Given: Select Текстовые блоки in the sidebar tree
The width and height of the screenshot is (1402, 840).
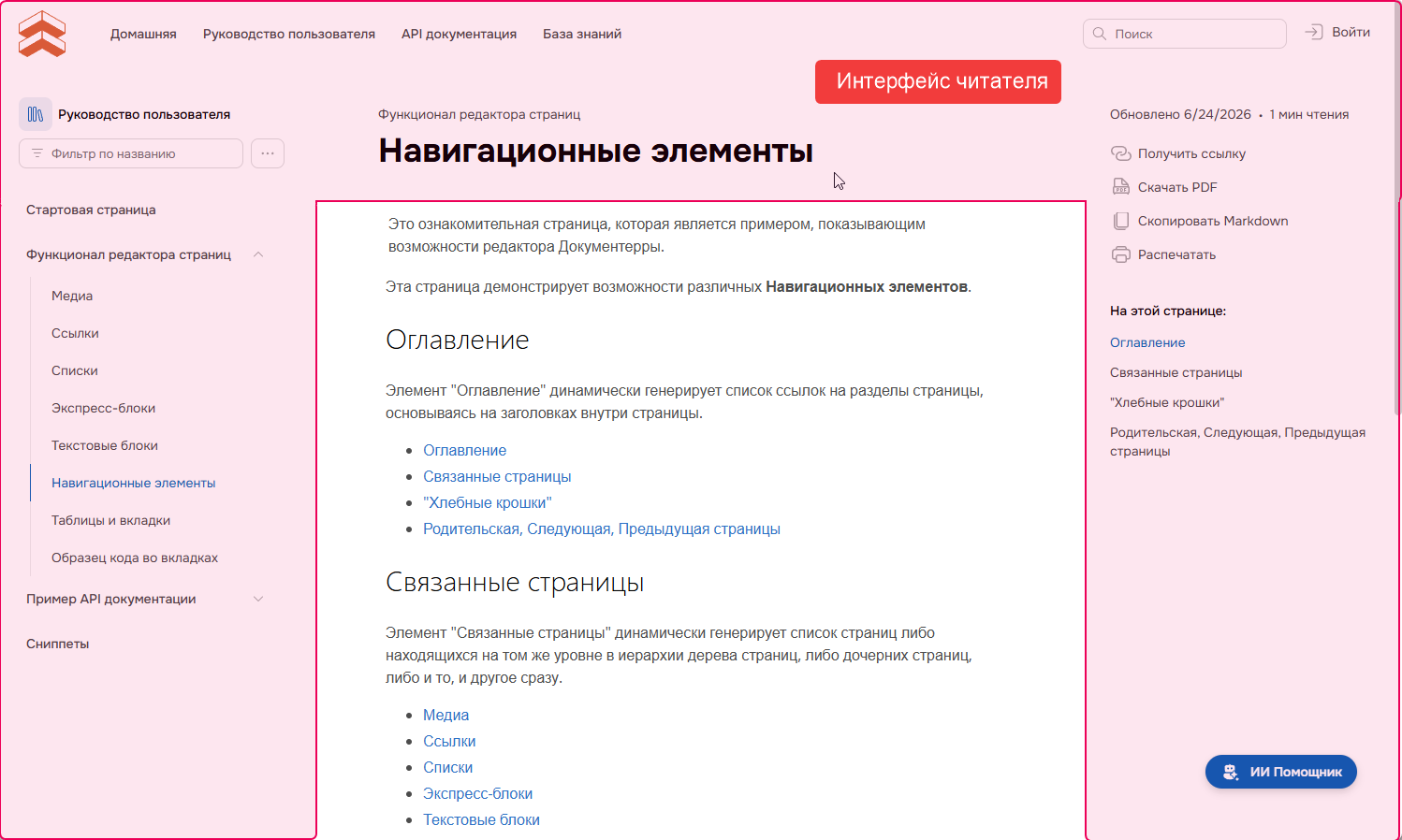Looking at the screenshot, I should click(x=105, y=445).
